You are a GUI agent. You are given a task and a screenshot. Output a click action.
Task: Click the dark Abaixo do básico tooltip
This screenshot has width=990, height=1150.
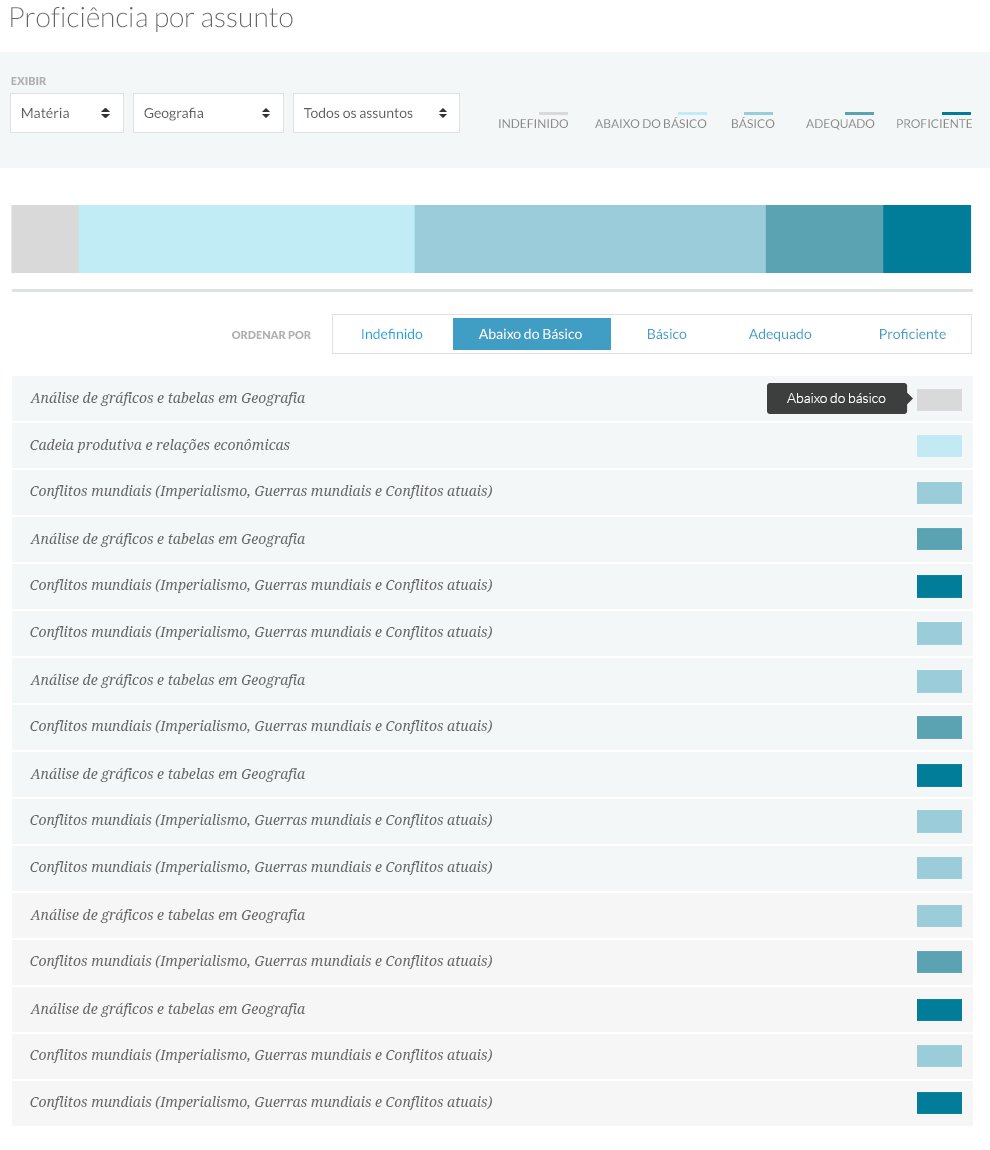pos(836,398)
